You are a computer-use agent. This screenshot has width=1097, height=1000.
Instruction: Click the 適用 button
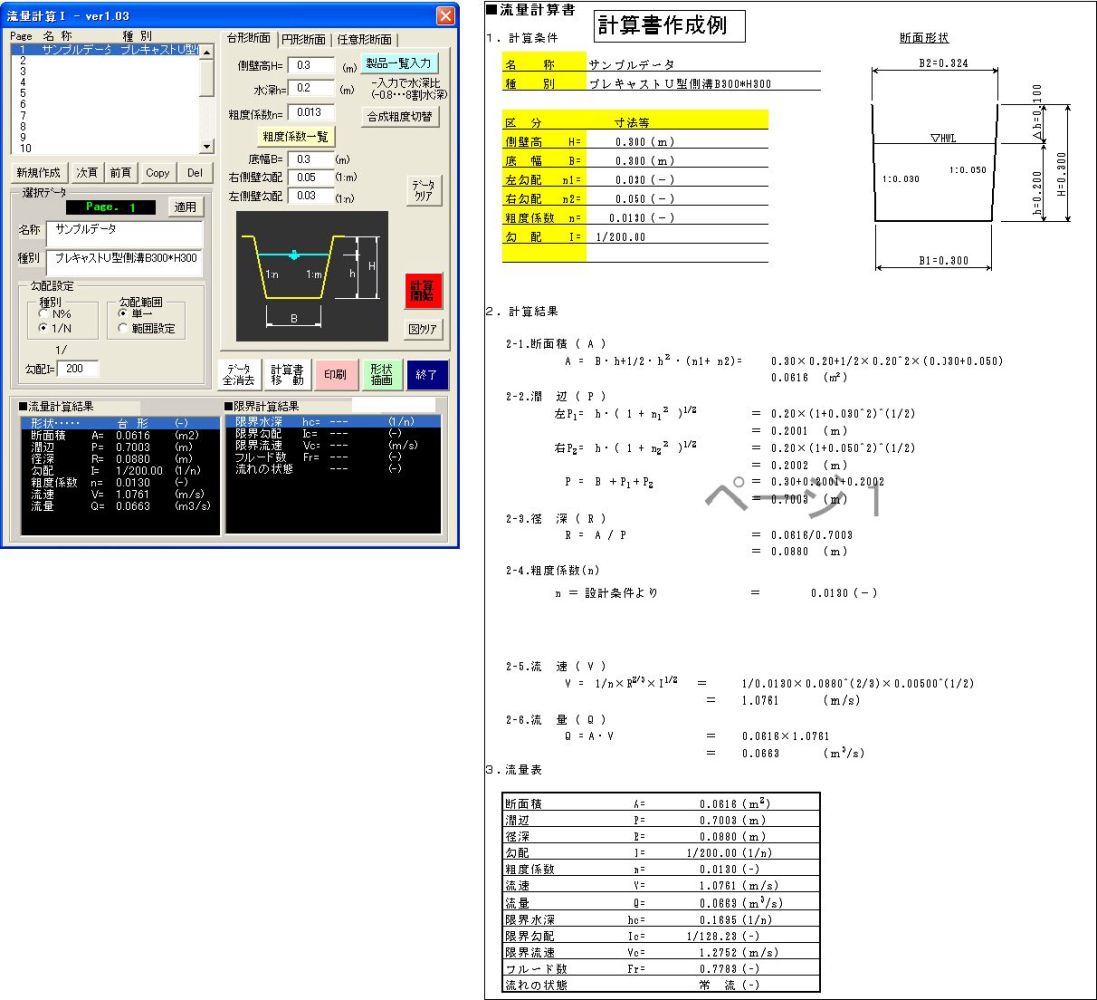pos(185,207)
